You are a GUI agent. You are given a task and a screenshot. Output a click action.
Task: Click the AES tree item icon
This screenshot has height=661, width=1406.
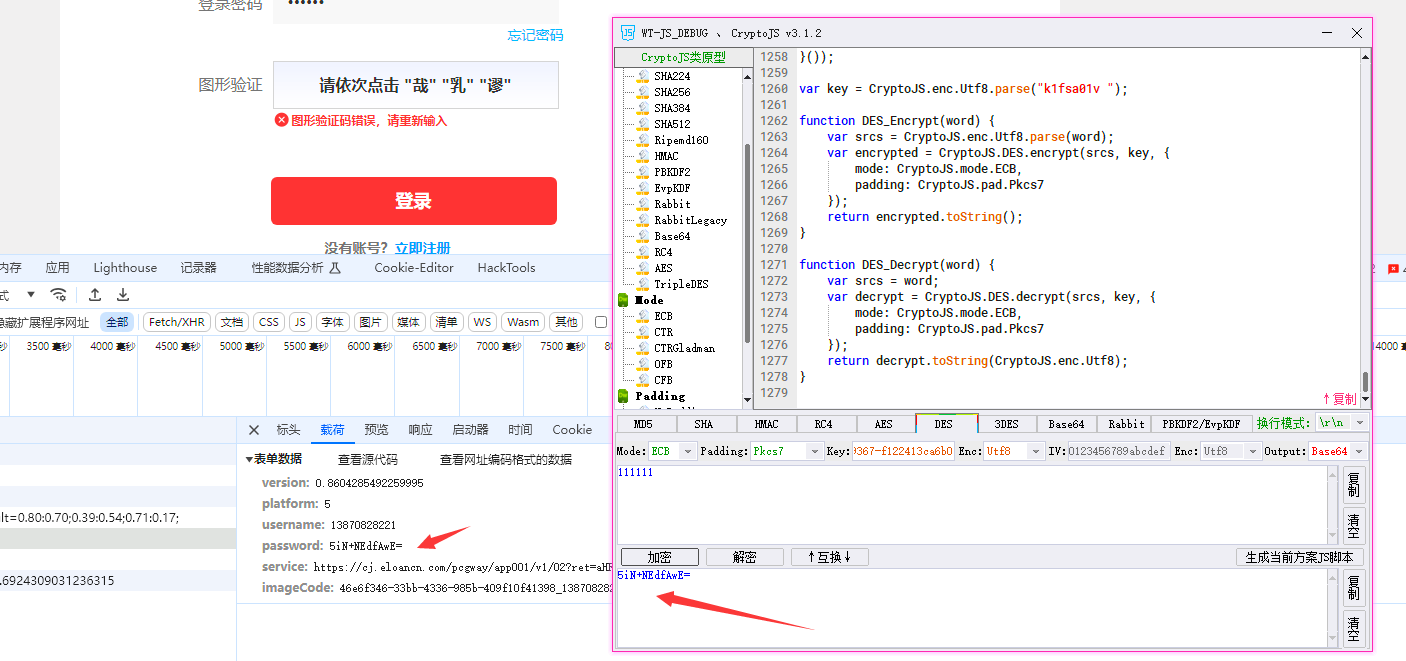(643, 268)
